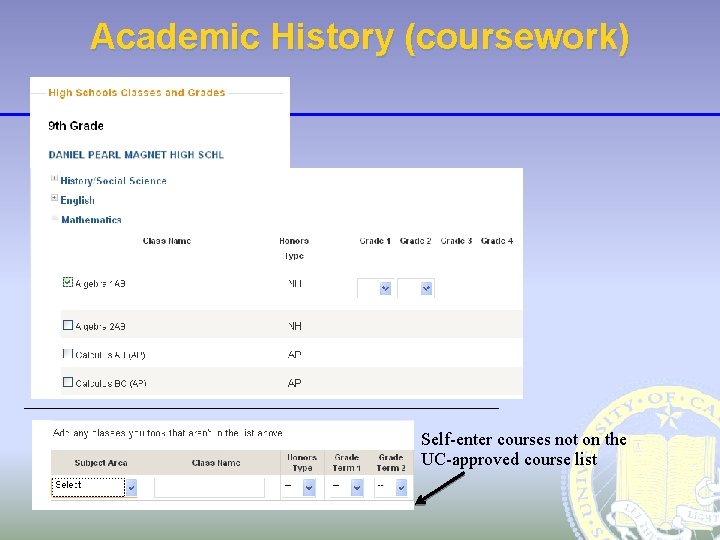This screenshot has width=720, height=540.
Task: Select the Grade 1 column header
Action: click(375, 241)
